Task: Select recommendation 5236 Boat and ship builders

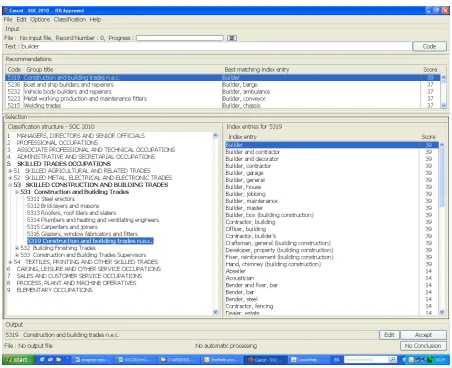Action: 223,85
